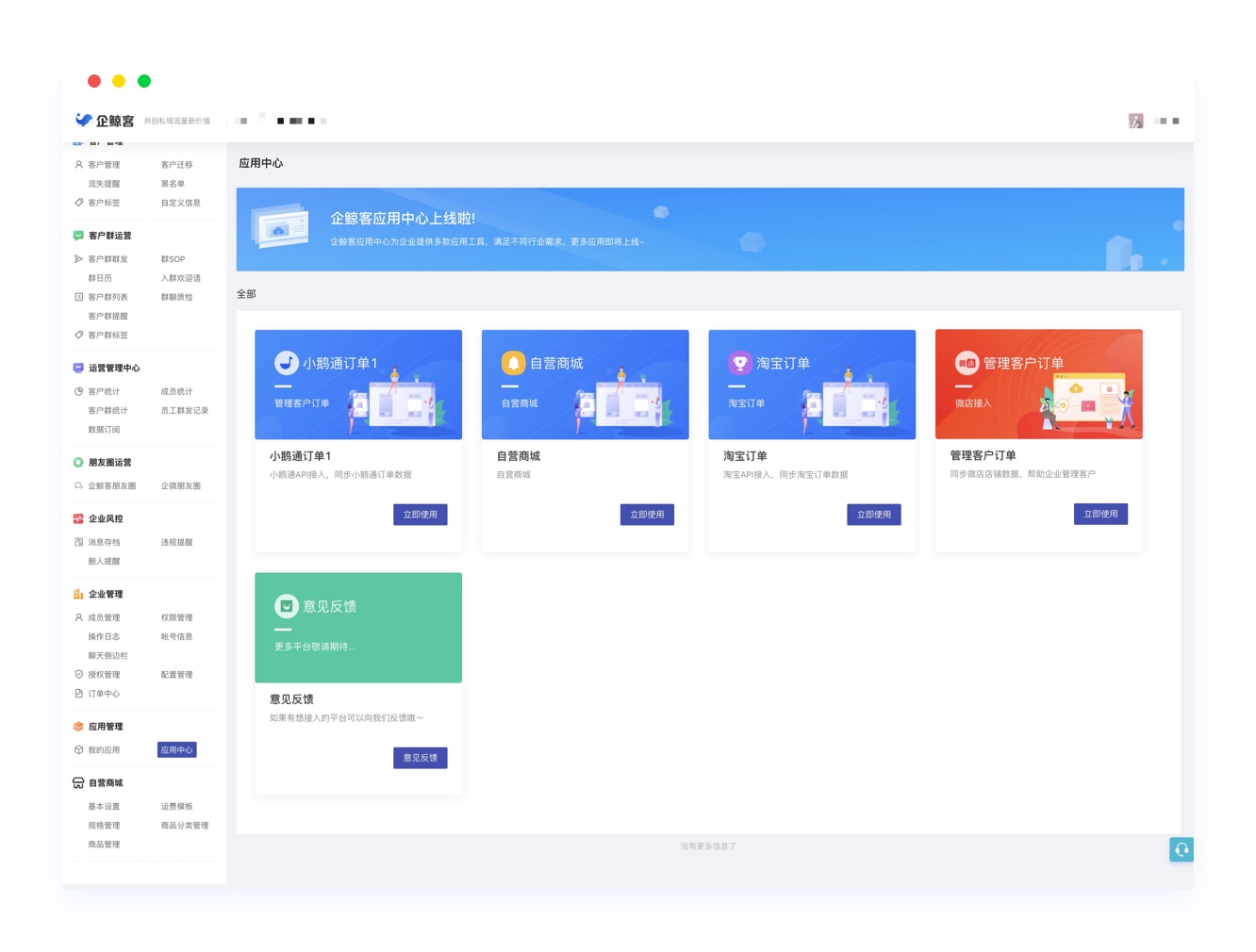Select 应用中心 in the sidebar menu
The image size is (1256, 952).
point(177,749)
